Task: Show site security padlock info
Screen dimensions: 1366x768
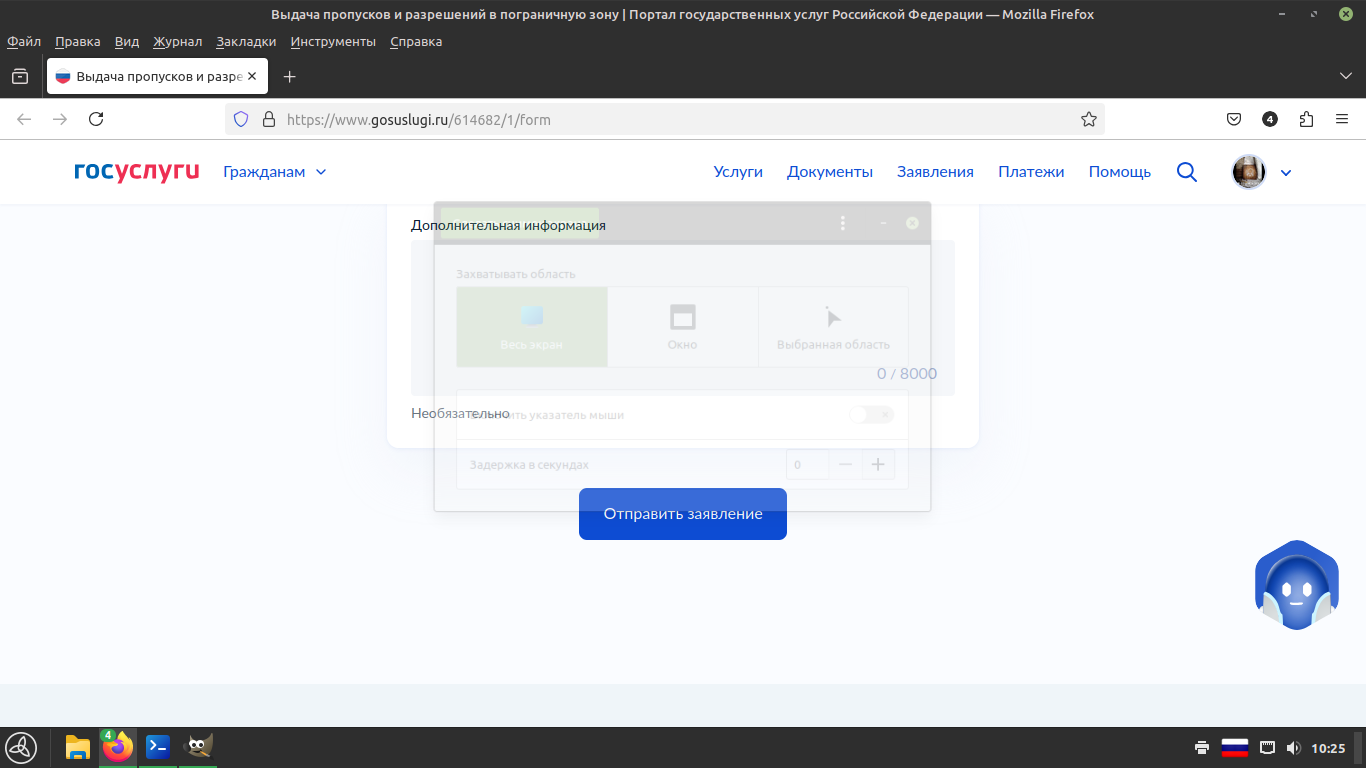Action: (x=268, y=119)
